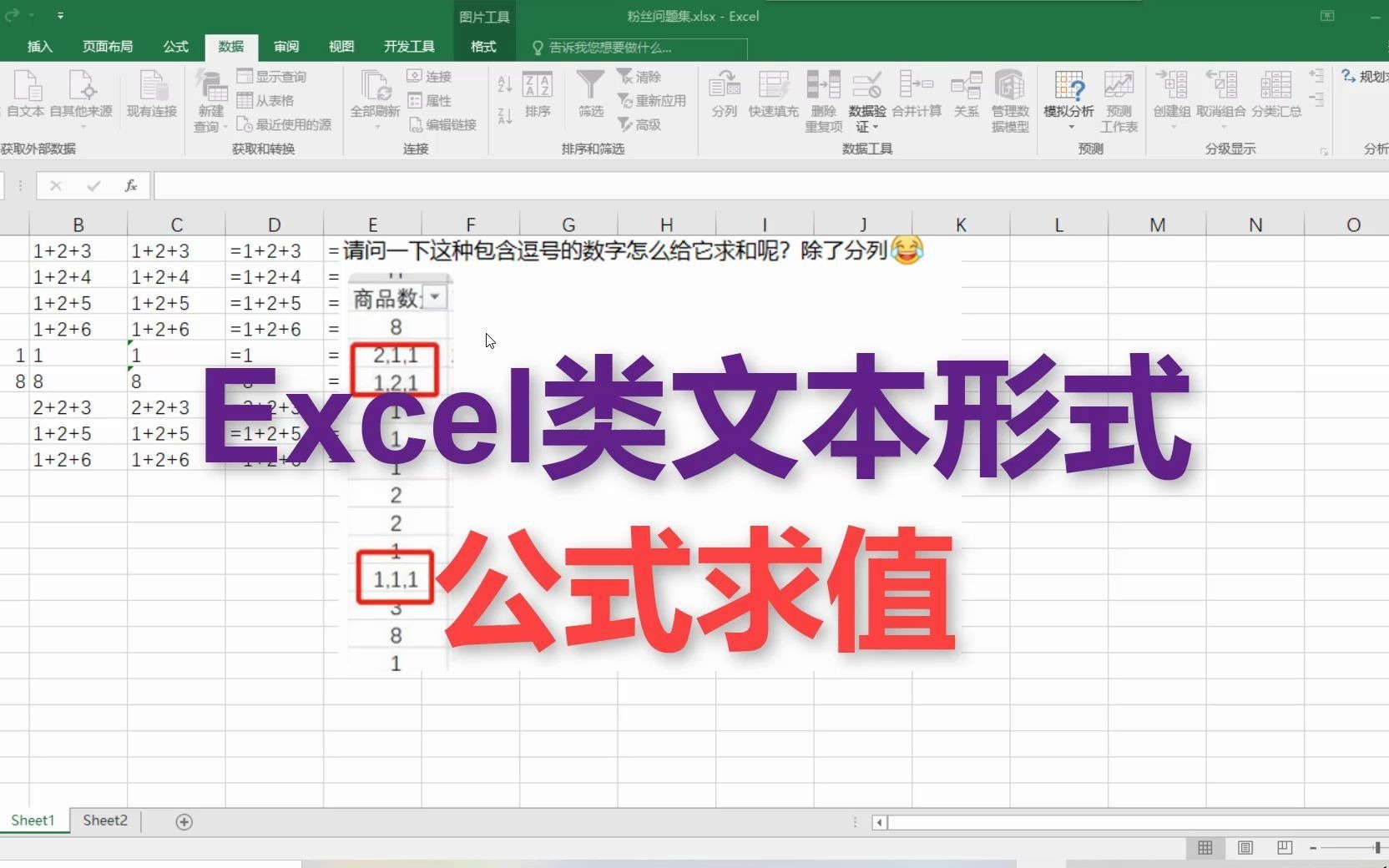Click horizontal scrollbar left arrow
Viewport: 1389px width, 868px height.
click(879, 822)
